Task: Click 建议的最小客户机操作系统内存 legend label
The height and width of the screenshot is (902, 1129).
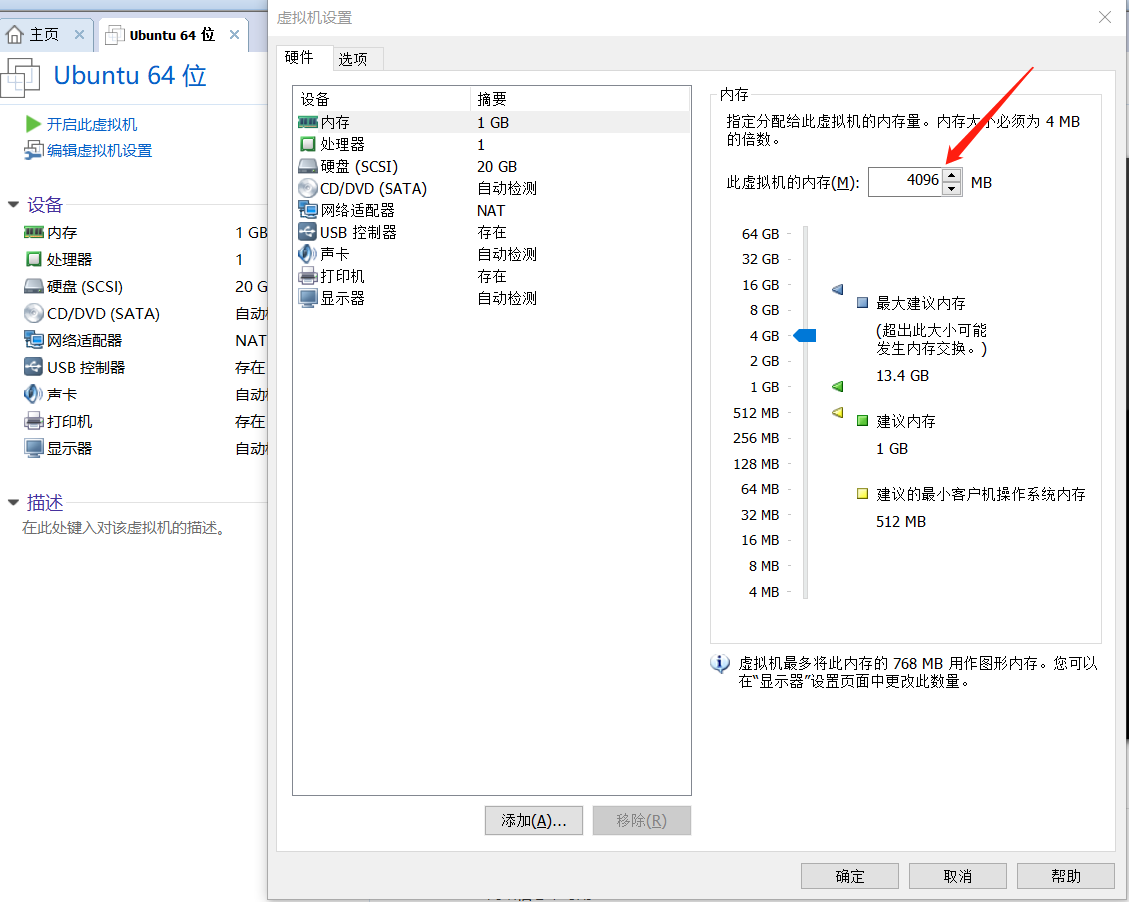Action: (981, 494)
